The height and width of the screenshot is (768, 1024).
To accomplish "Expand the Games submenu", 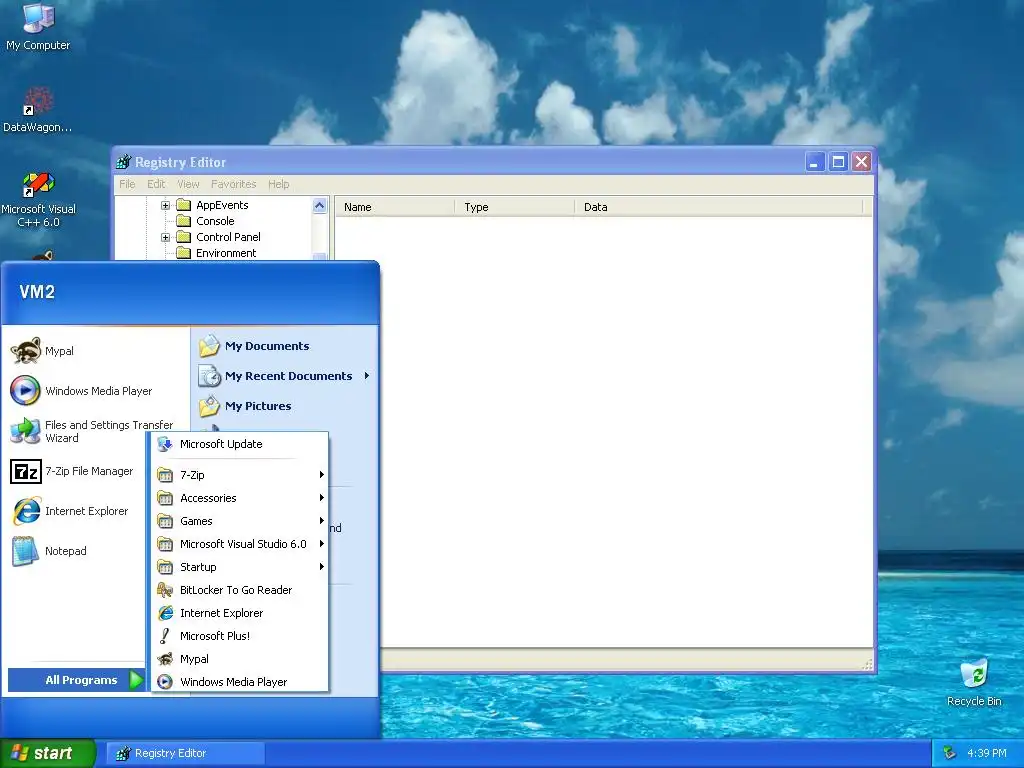I will pos(240,520).
